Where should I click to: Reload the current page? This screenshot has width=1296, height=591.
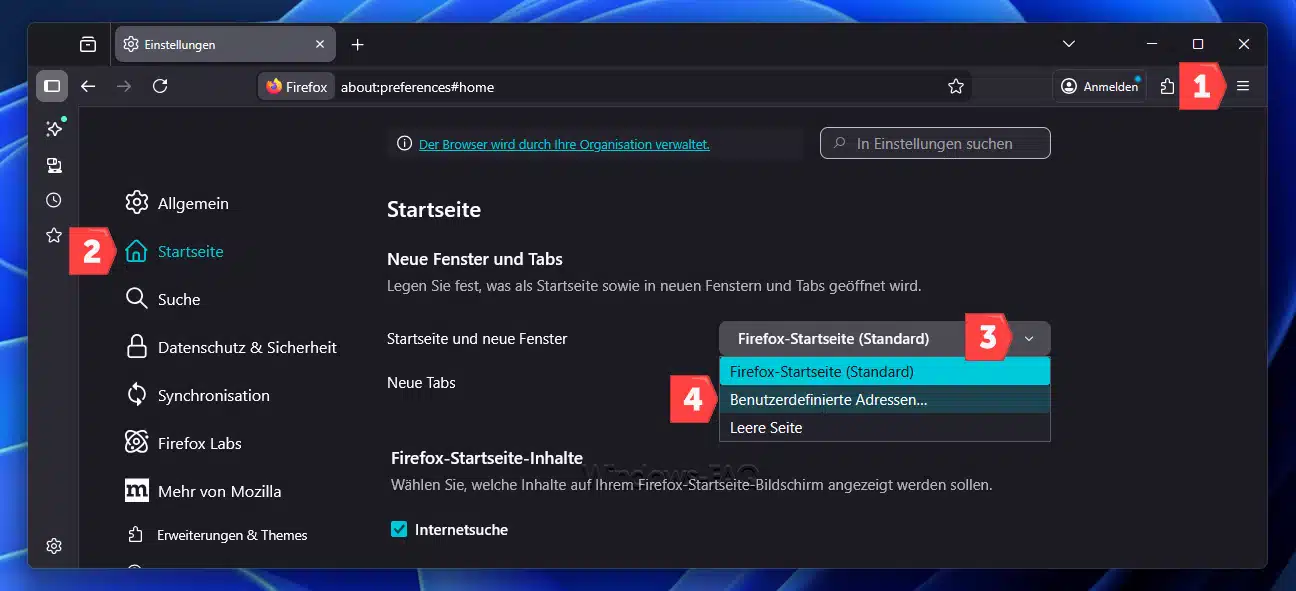tap(160, 87)
